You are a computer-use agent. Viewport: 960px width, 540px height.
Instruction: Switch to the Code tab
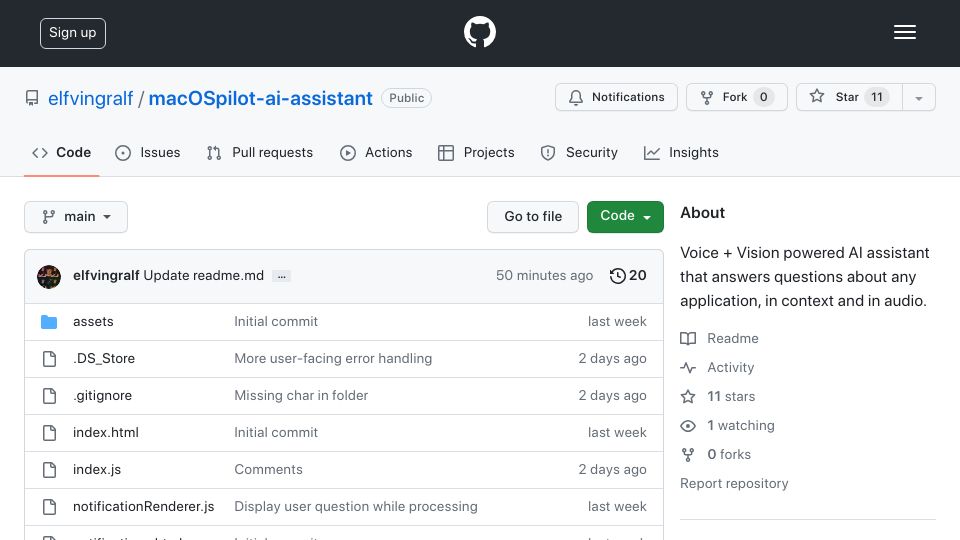(x=61, y=152)
